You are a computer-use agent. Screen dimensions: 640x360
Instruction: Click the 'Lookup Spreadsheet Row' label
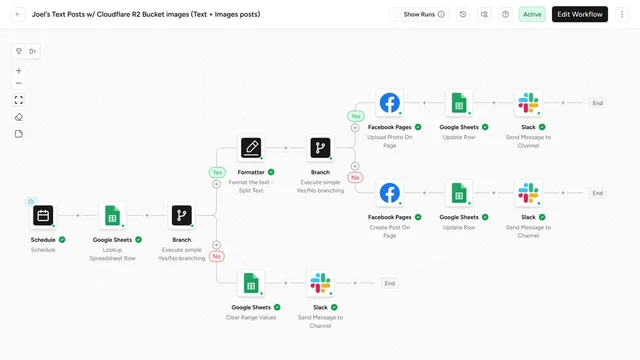(112, 254)
